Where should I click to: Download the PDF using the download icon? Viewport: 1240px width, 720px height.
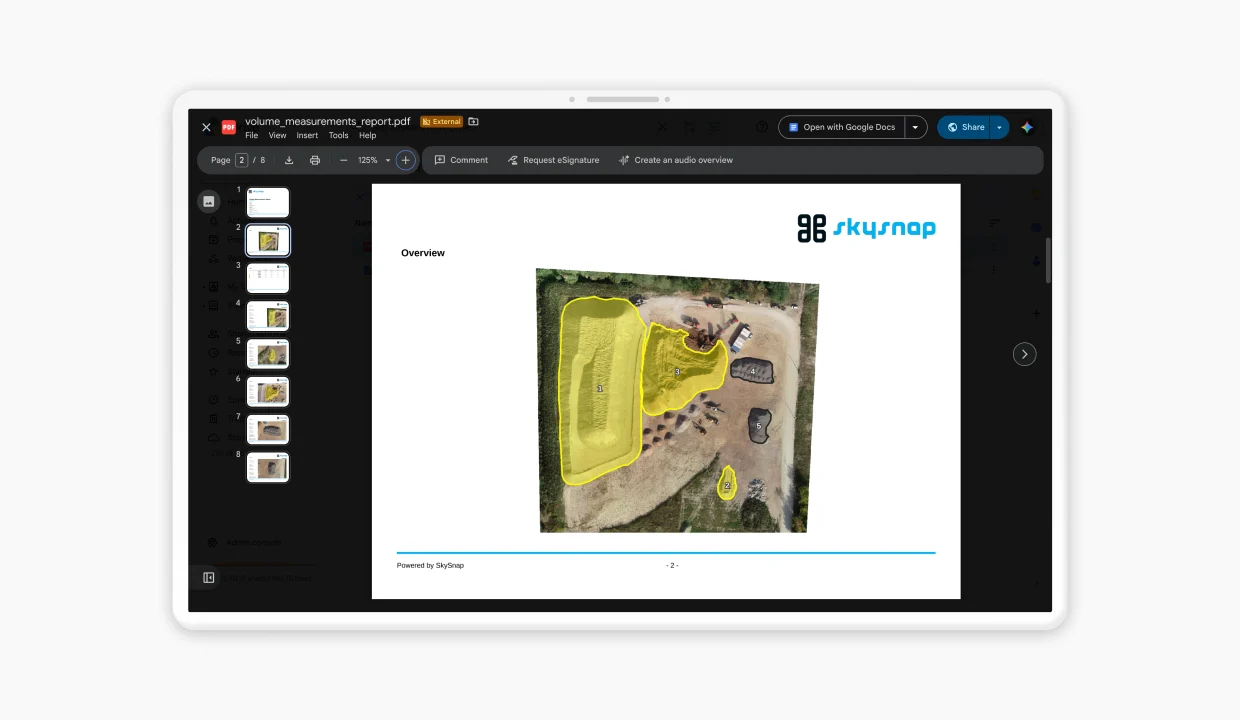click(x=289, y=160)
